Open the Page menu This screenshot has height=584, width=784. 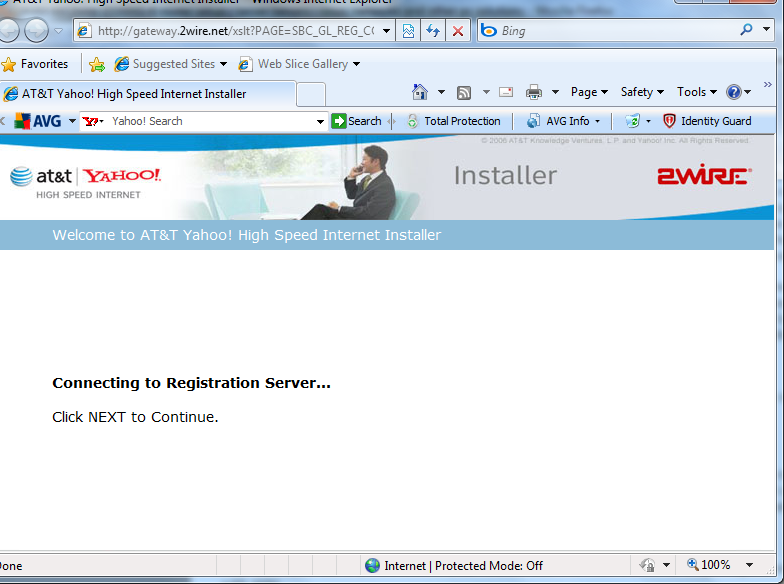589,92
